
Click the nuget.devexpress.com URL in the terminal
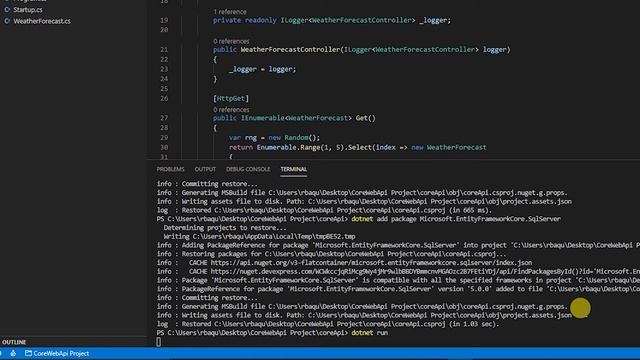tap(425, 271)
